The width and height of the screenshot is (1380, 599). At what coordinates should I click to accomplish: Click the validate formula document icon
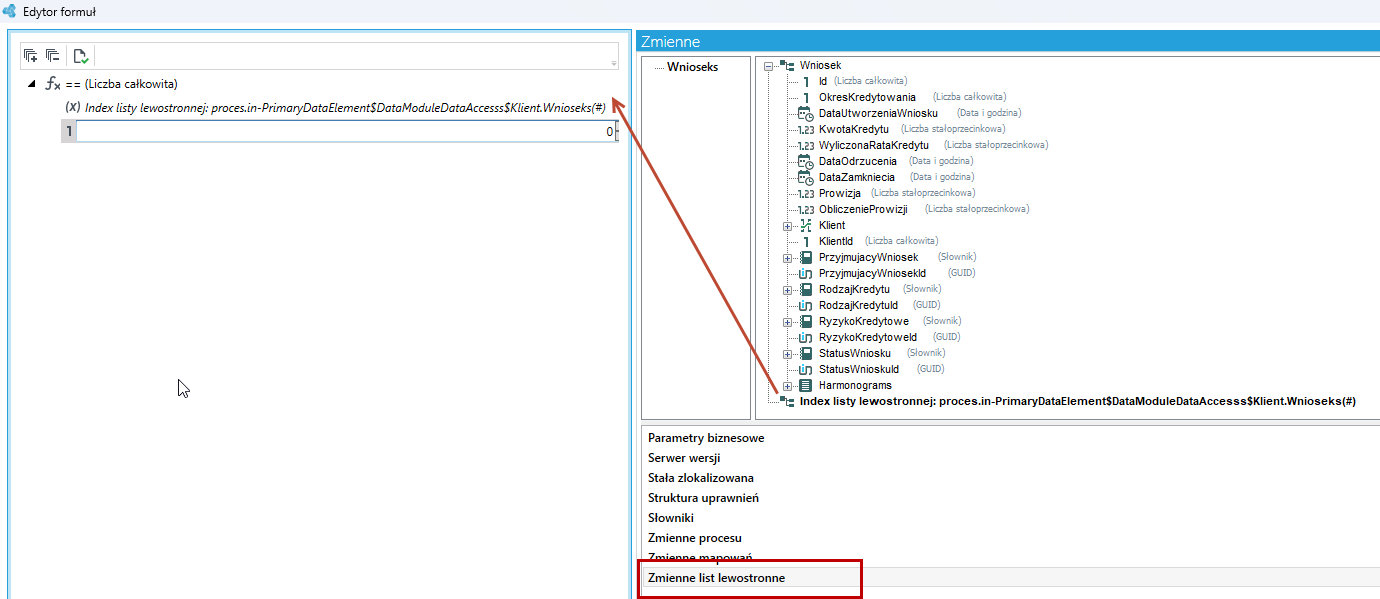(81, 56)
